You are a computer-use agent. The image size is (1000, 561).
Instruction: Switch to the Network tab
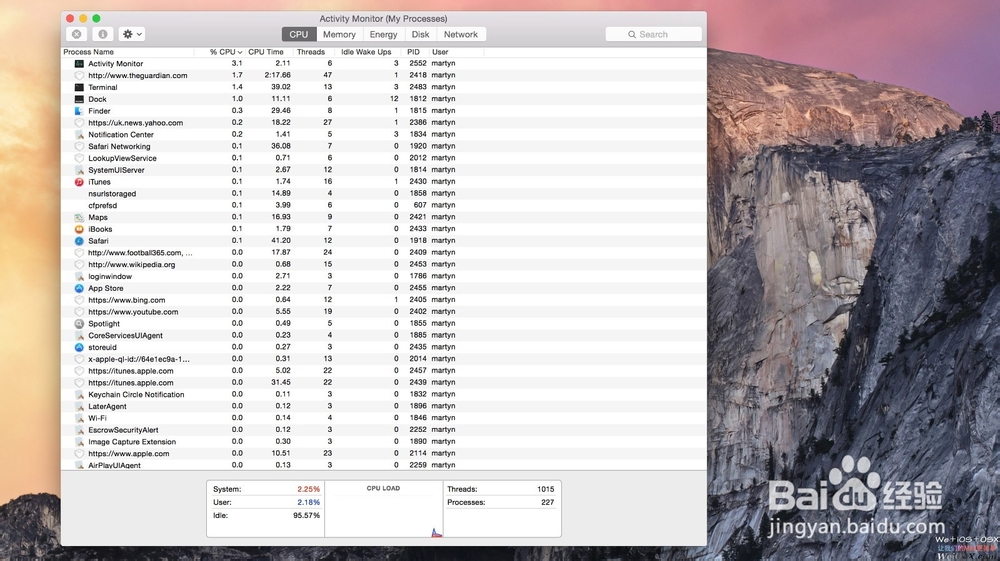[460, 34]
